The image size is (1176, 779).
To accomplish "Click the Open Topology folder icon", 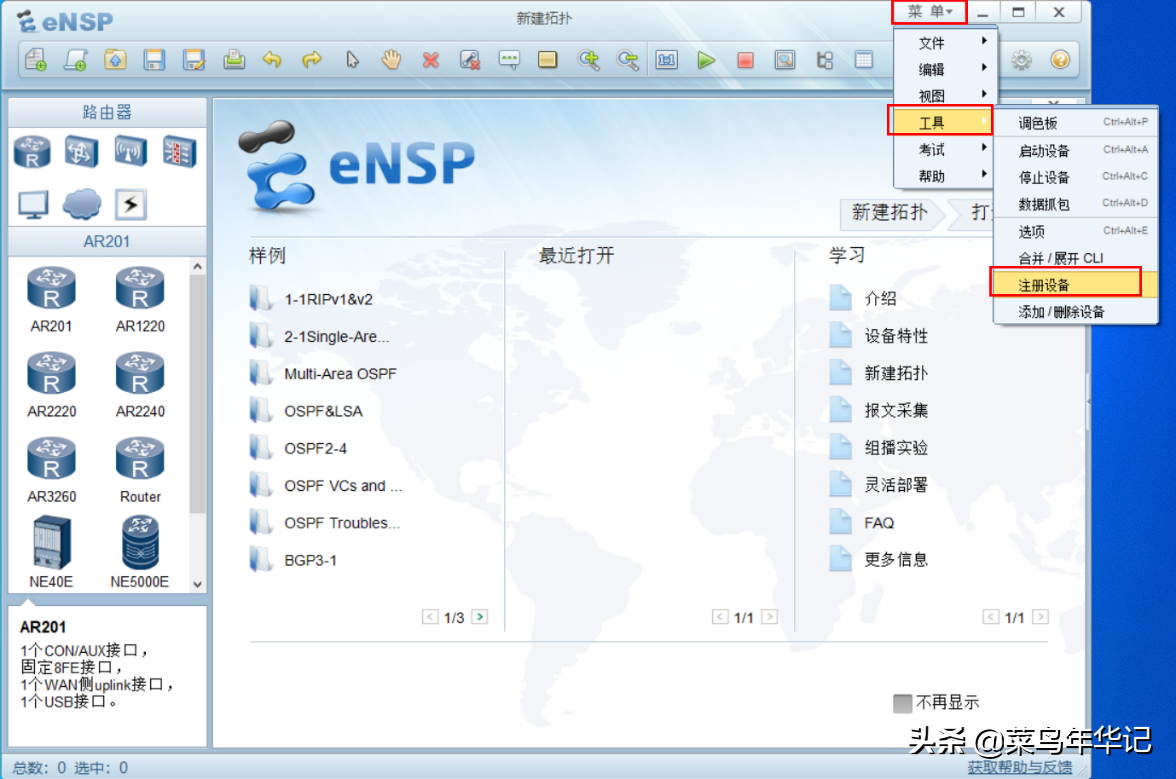I will tap(115, 59).
